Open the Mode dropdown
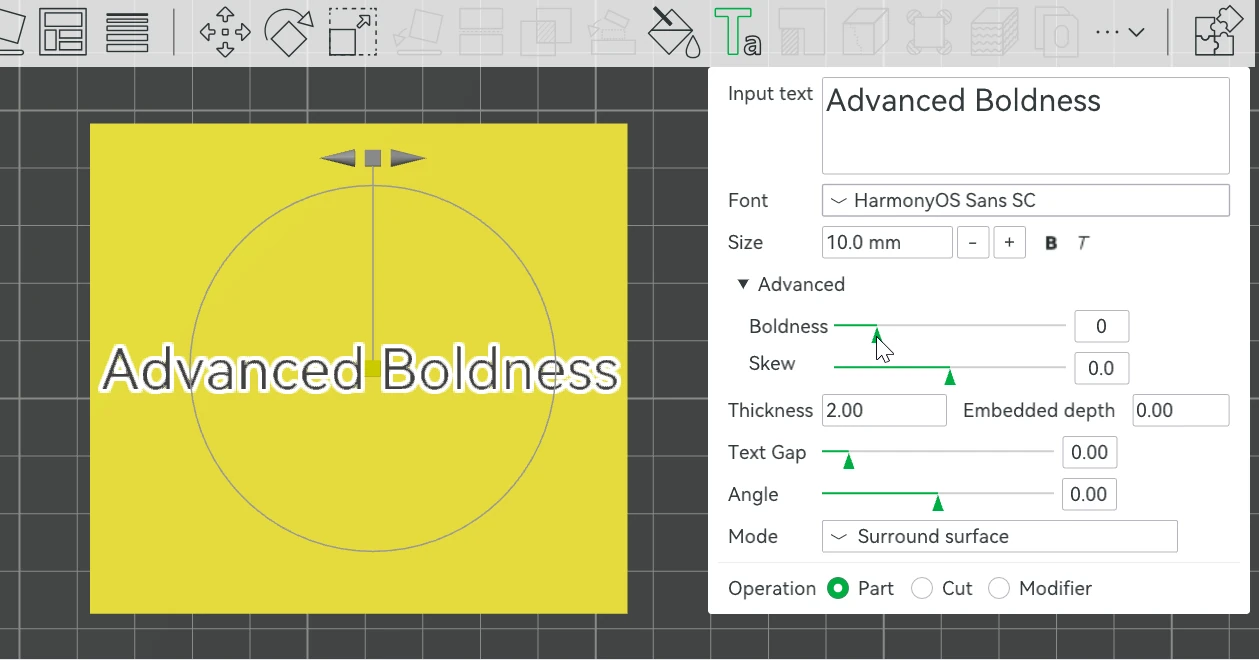The height and width of the screenshot is (660, 1259). [x=999, y=536]
